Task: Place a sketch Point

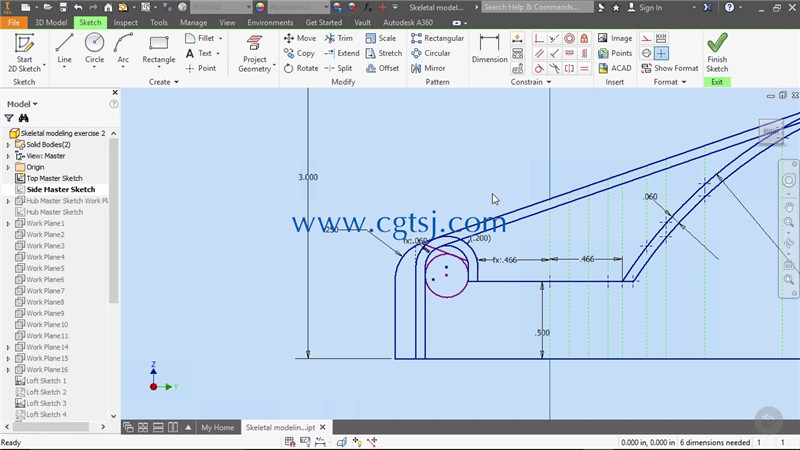Action: click(201, 68)
